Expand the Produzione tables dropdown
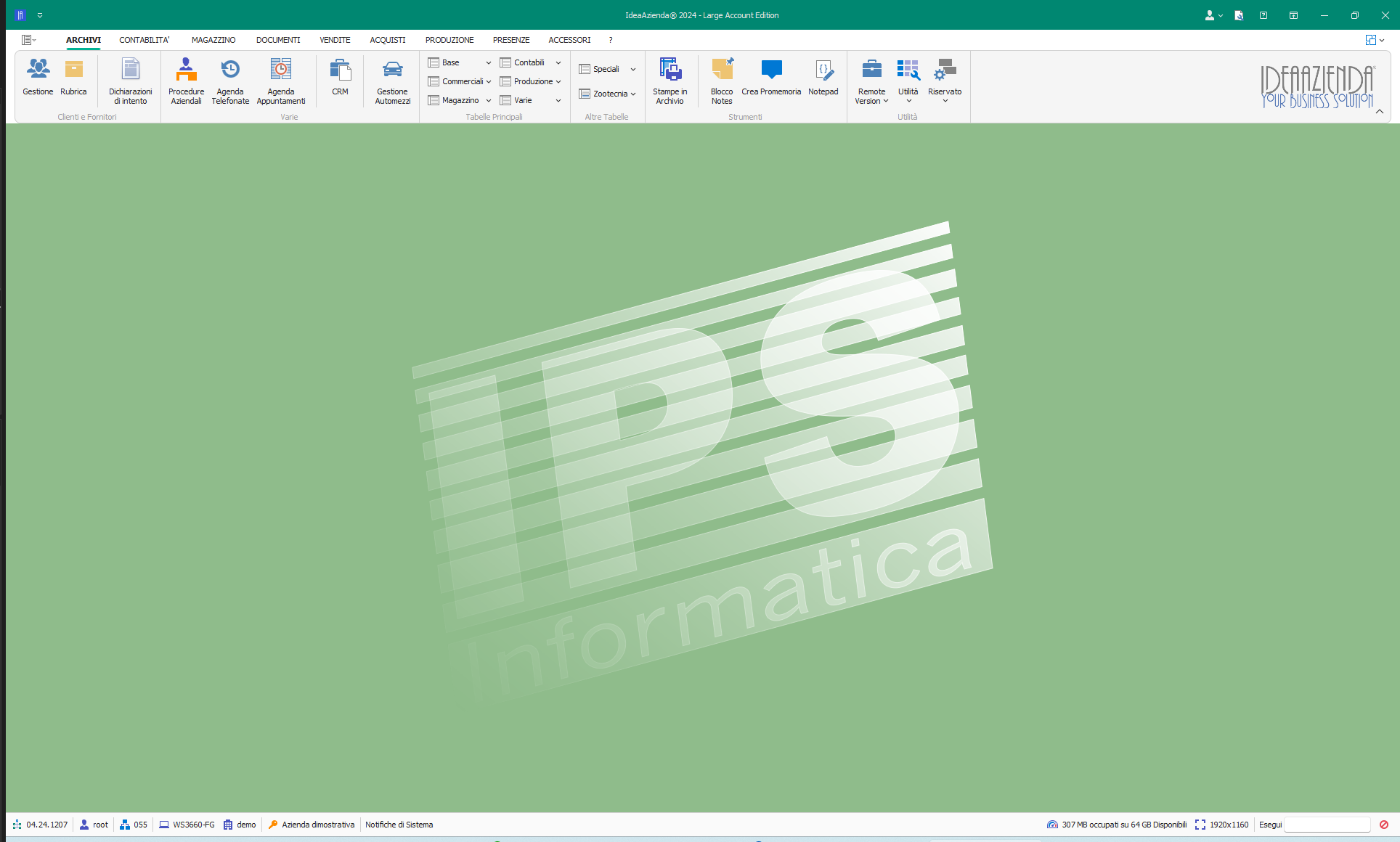The height and width of the screenshot is (842, 1400). [x=531, y=81]
